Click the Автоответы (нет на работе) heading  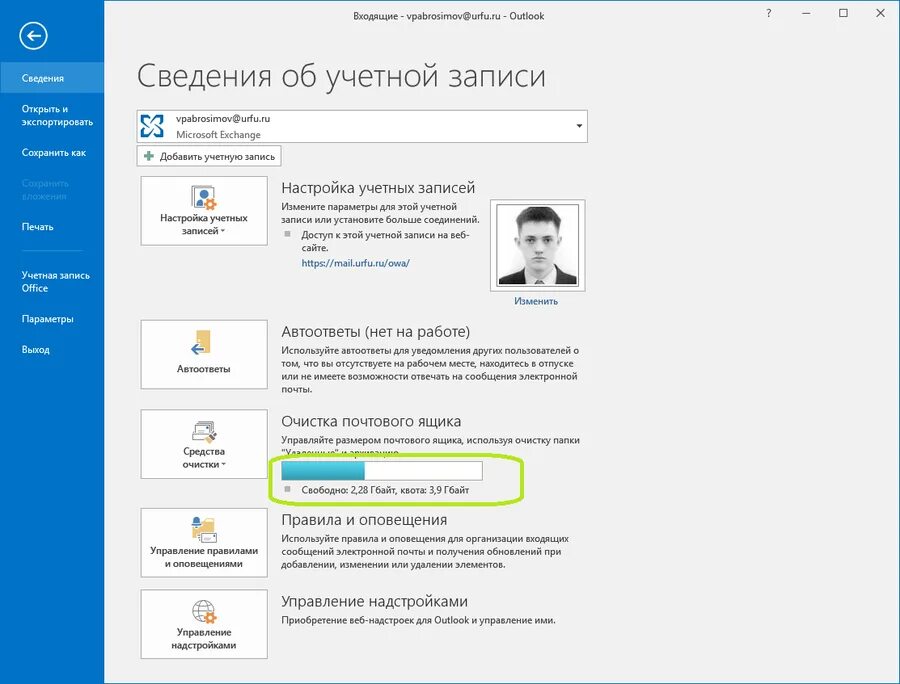point(375,332)
